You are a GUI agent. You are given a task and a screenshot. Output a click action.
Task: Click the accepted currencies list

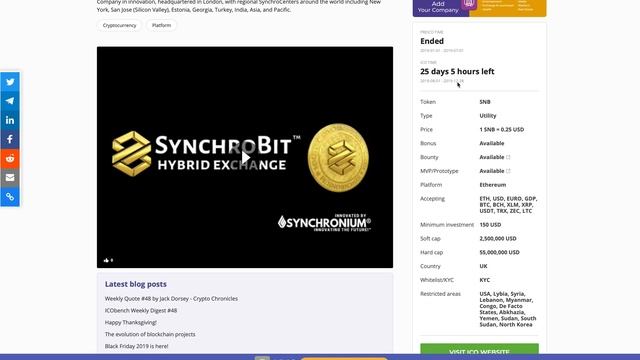(x=508, y=205)
